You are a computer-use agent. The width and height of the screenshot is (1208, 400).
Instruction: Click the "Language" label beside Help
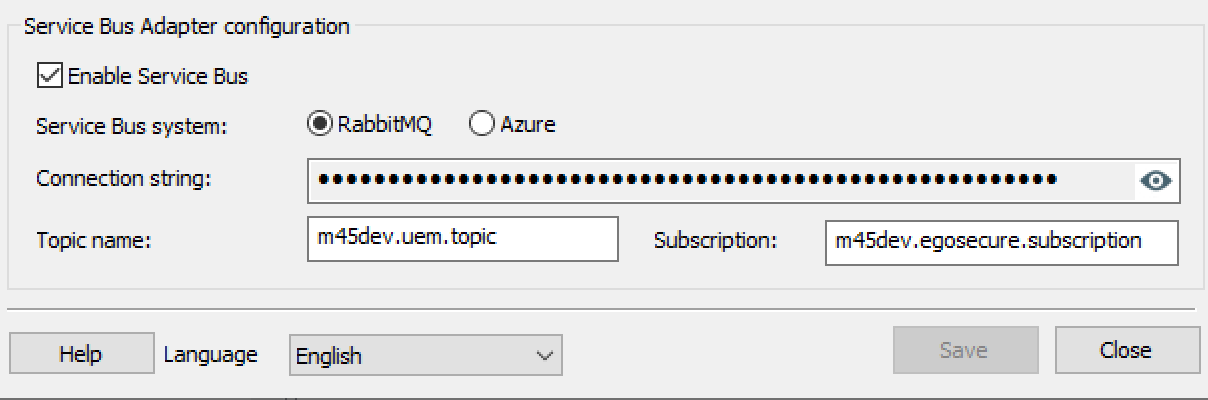click(210, 354)
